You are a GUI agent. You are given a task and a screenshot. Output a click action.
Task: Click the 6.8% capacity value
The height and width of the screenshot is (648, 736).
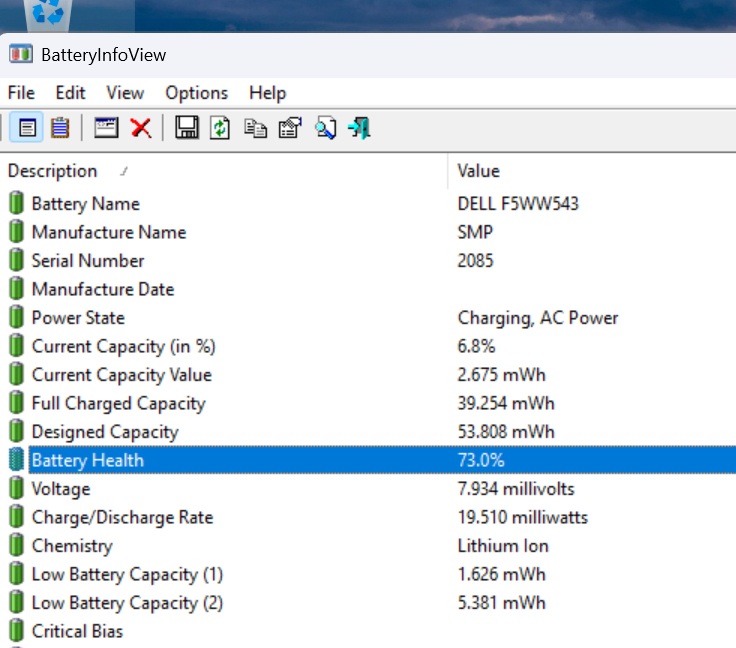tap(476, 346)
